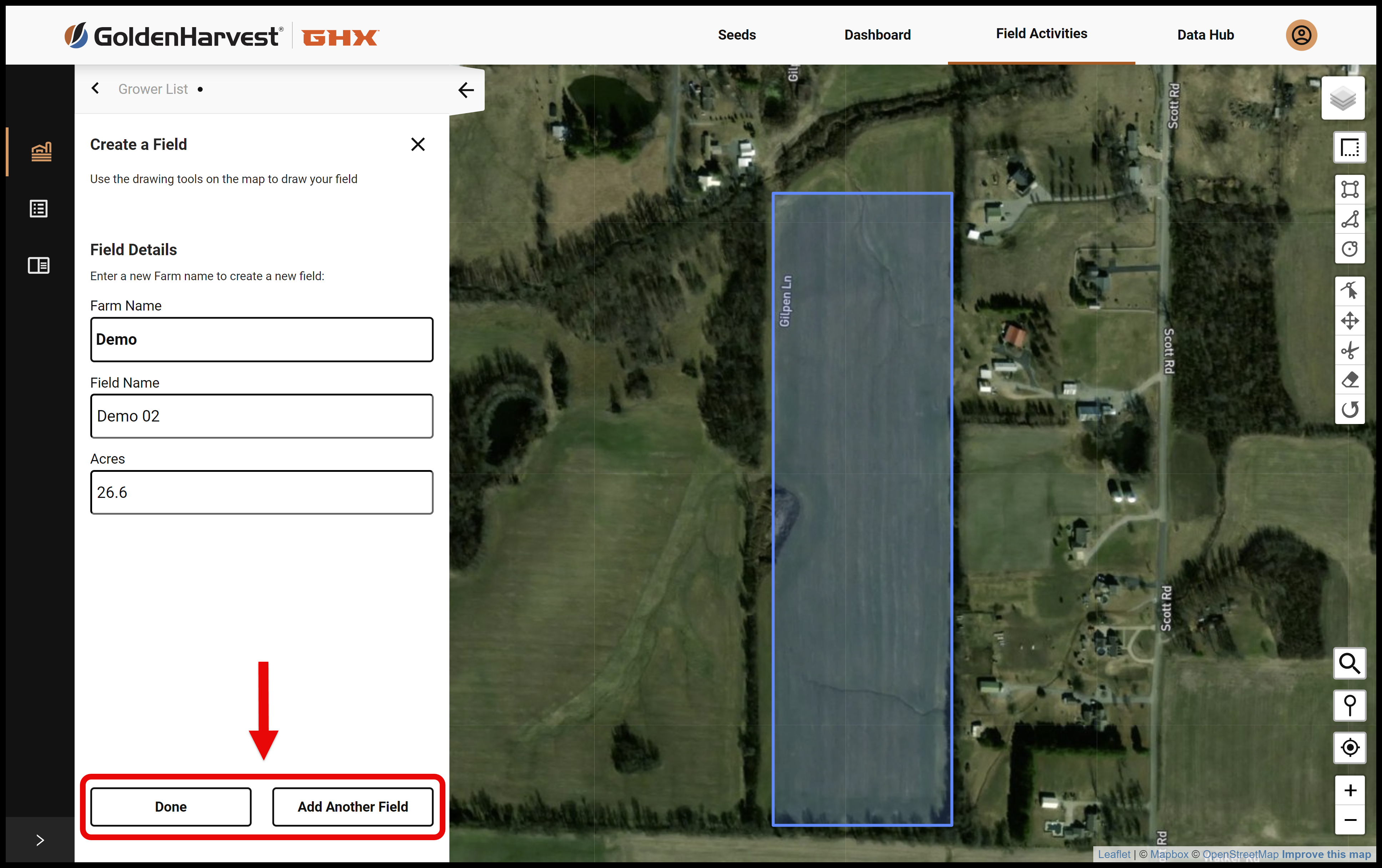The height and width of the screenshot is (868, 1382).
Task: Close the Create a Field panel
Action: pos(418,144)
